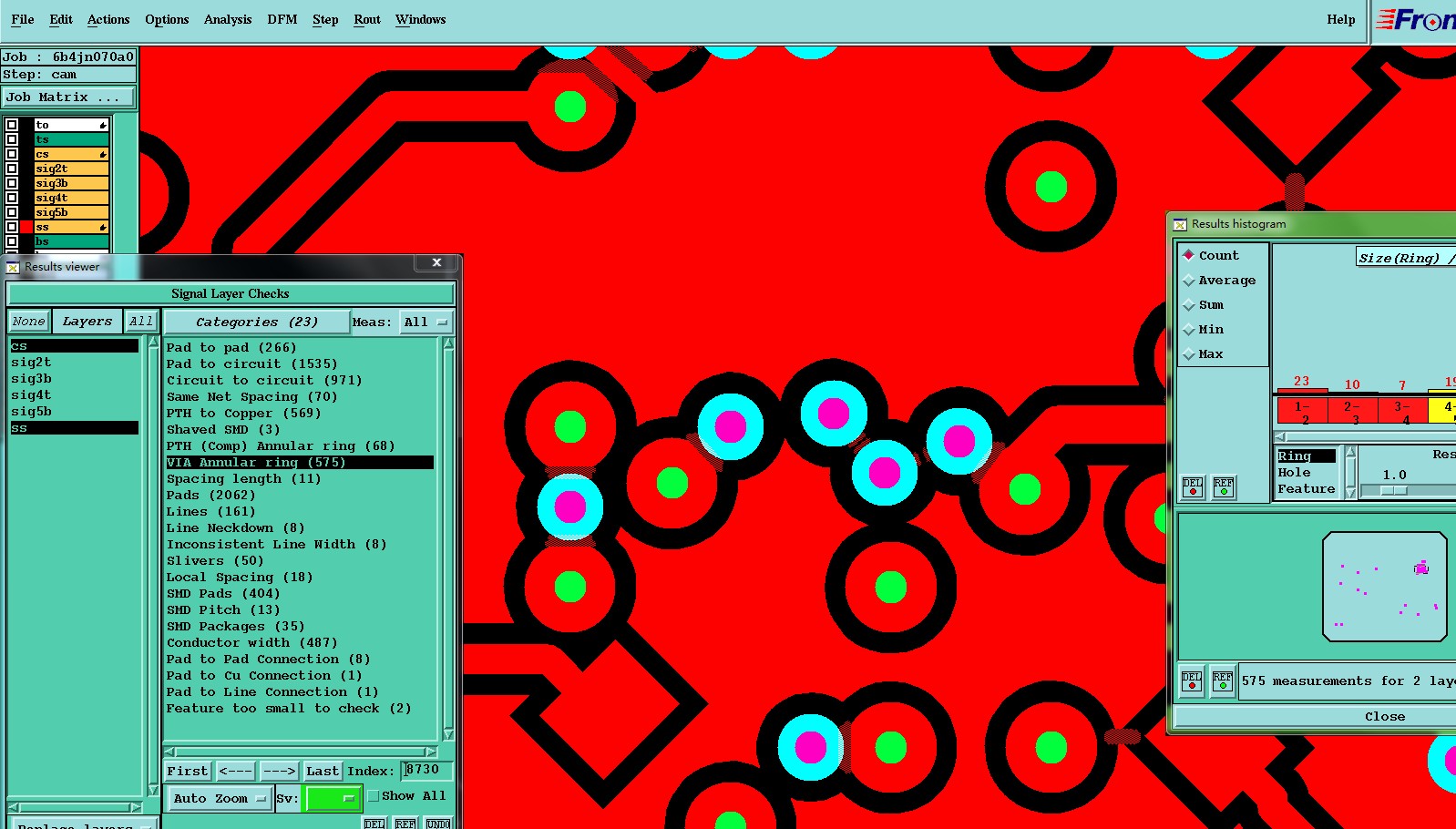Click the Frontline logo in top right

(x=1415, y=20)
